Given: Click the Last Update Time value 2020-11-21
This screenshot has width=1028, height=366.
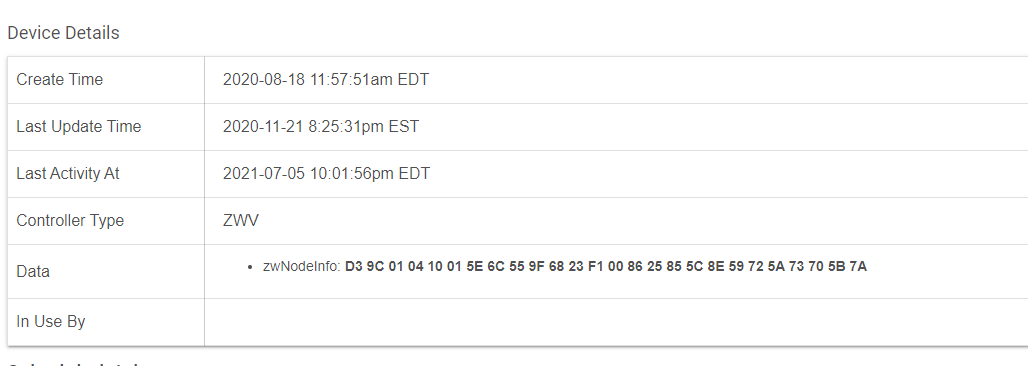Looking at the screenshot, I should [261, 127].
